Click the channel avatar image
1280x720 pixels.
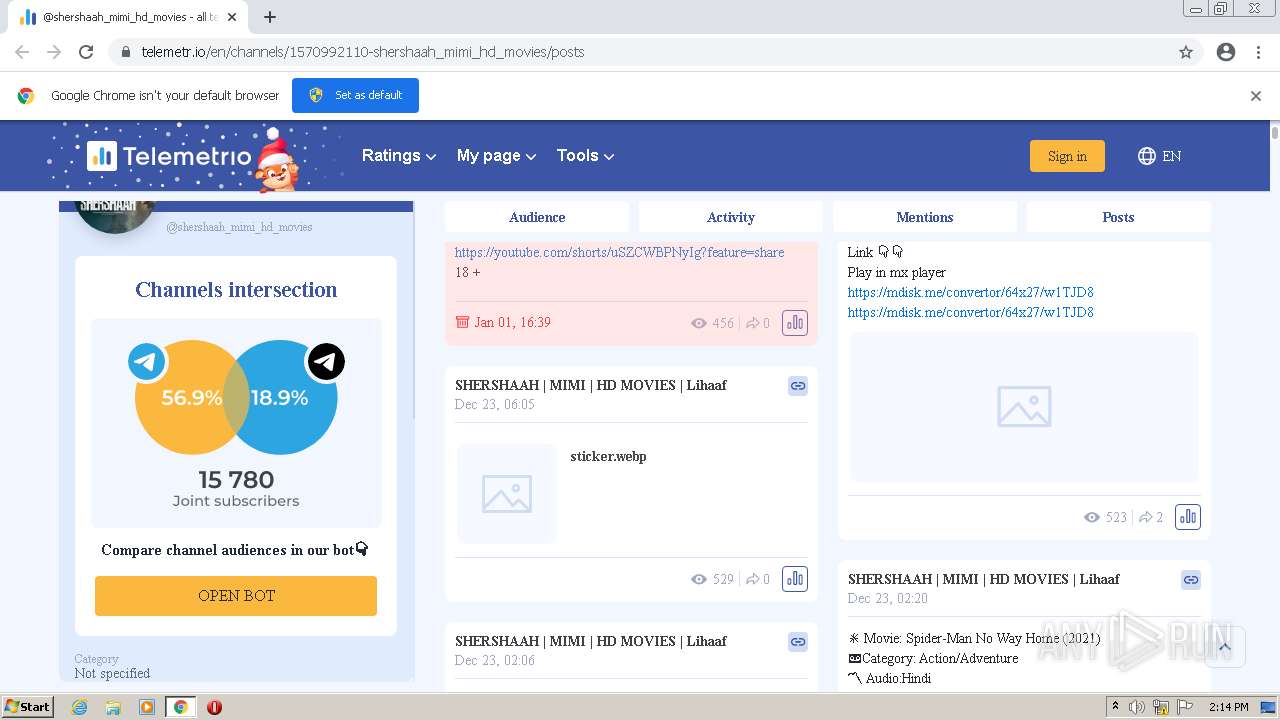click(115, 215)
